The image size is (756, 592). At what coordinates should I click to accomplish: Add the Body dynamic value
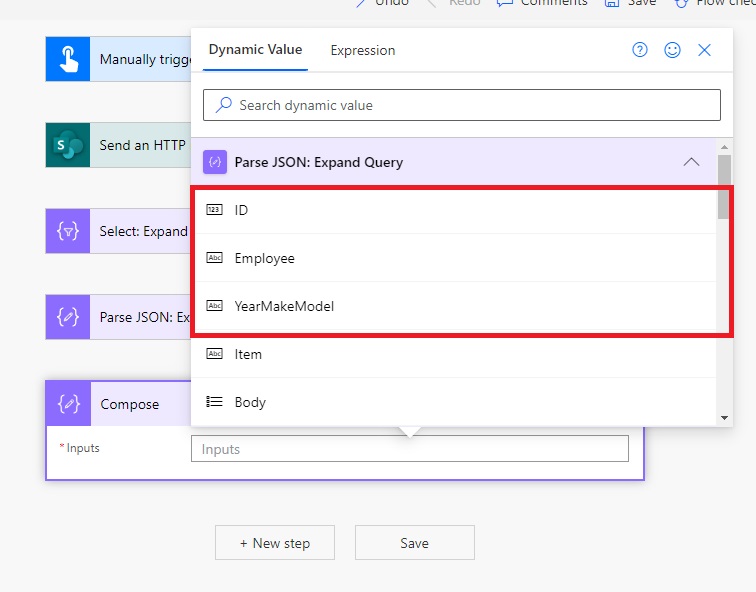pos(250,402)
